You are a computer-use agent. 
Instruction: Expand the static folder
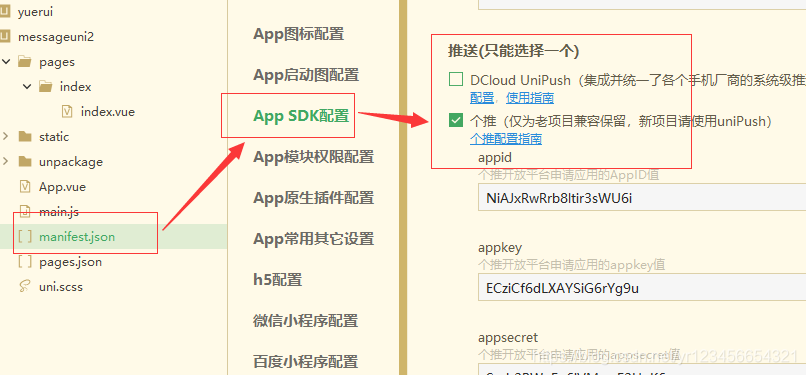[6, 136]
